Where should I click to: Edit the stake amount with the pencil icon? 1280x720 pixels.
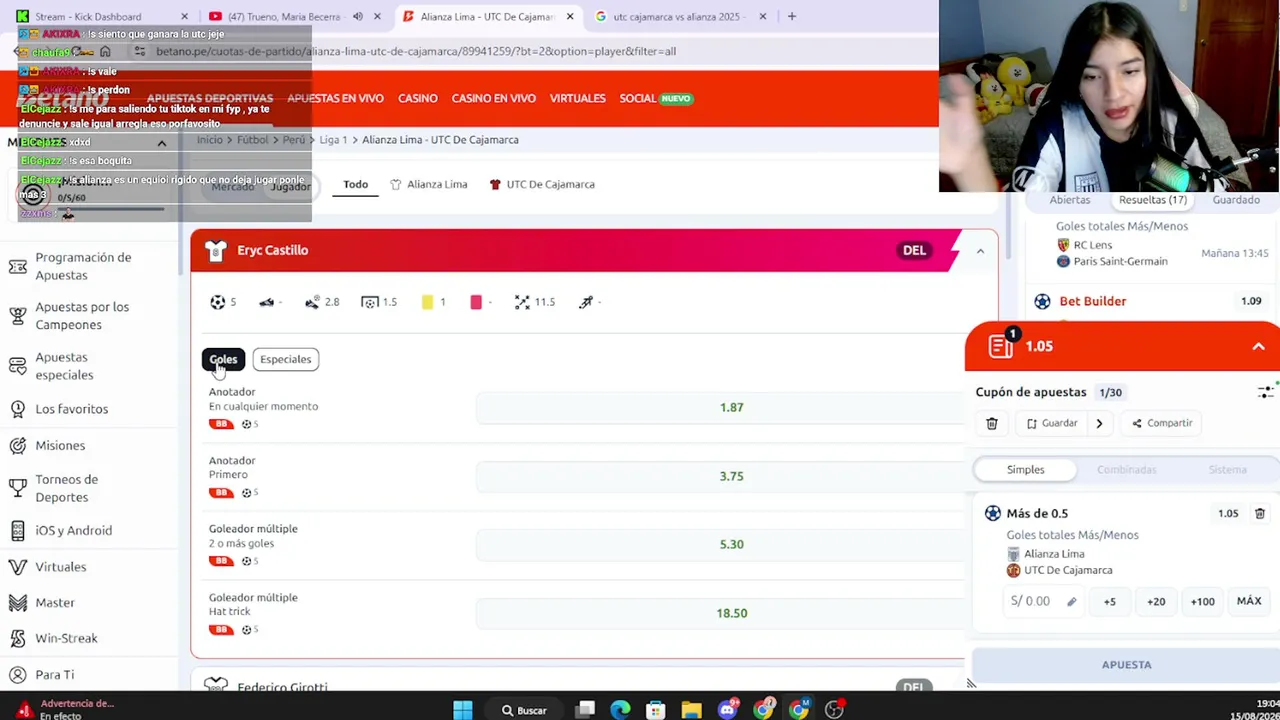(1071, 602)
